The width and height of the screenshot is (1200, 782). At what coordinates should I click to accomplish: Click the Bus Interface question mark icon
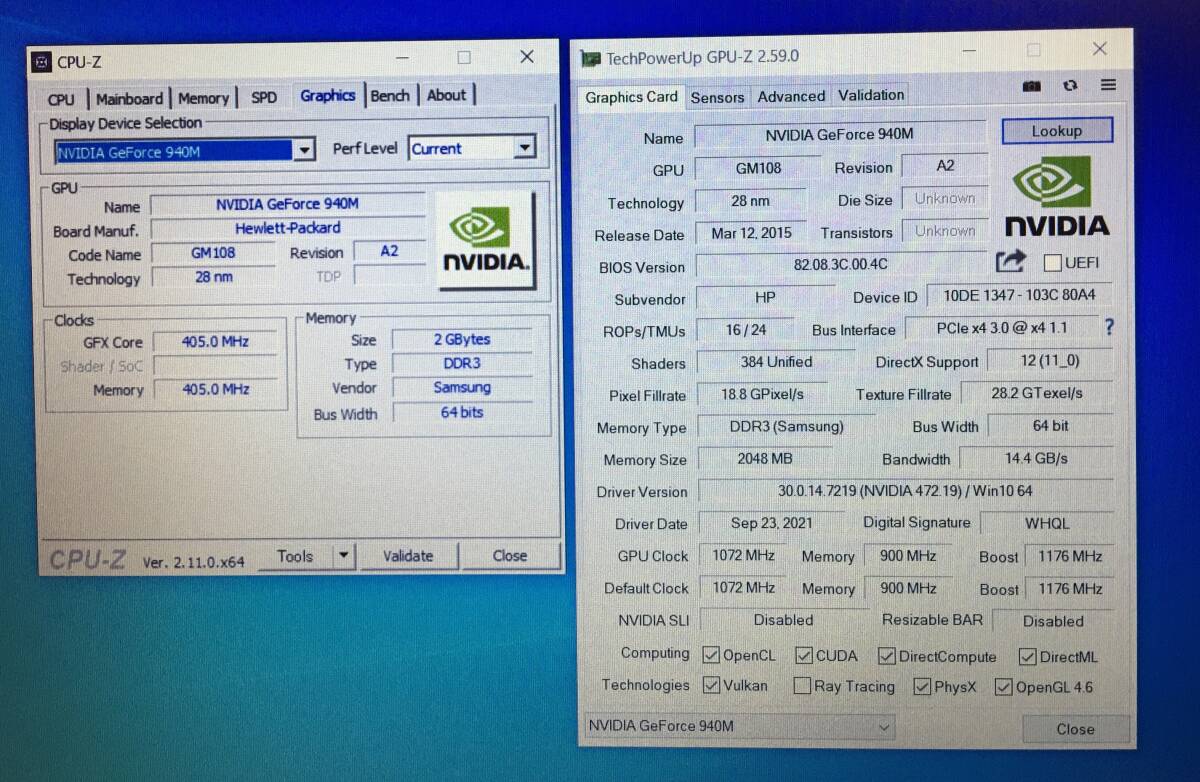pyautogui.click(x=1108, y=327)
